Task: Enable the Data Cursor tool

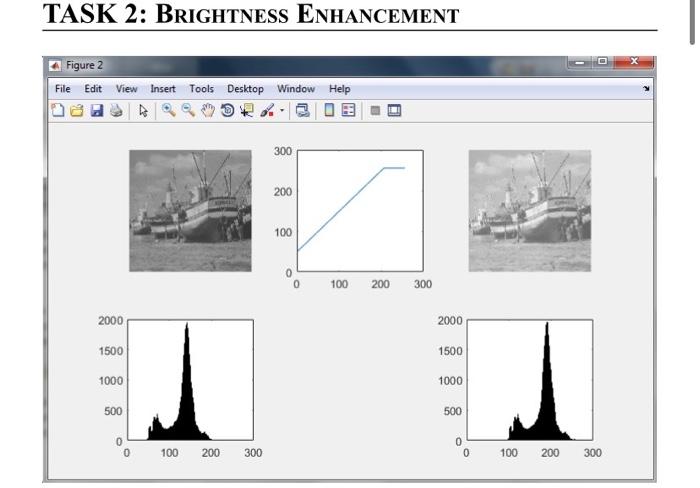Action: (x=247, y=110)
